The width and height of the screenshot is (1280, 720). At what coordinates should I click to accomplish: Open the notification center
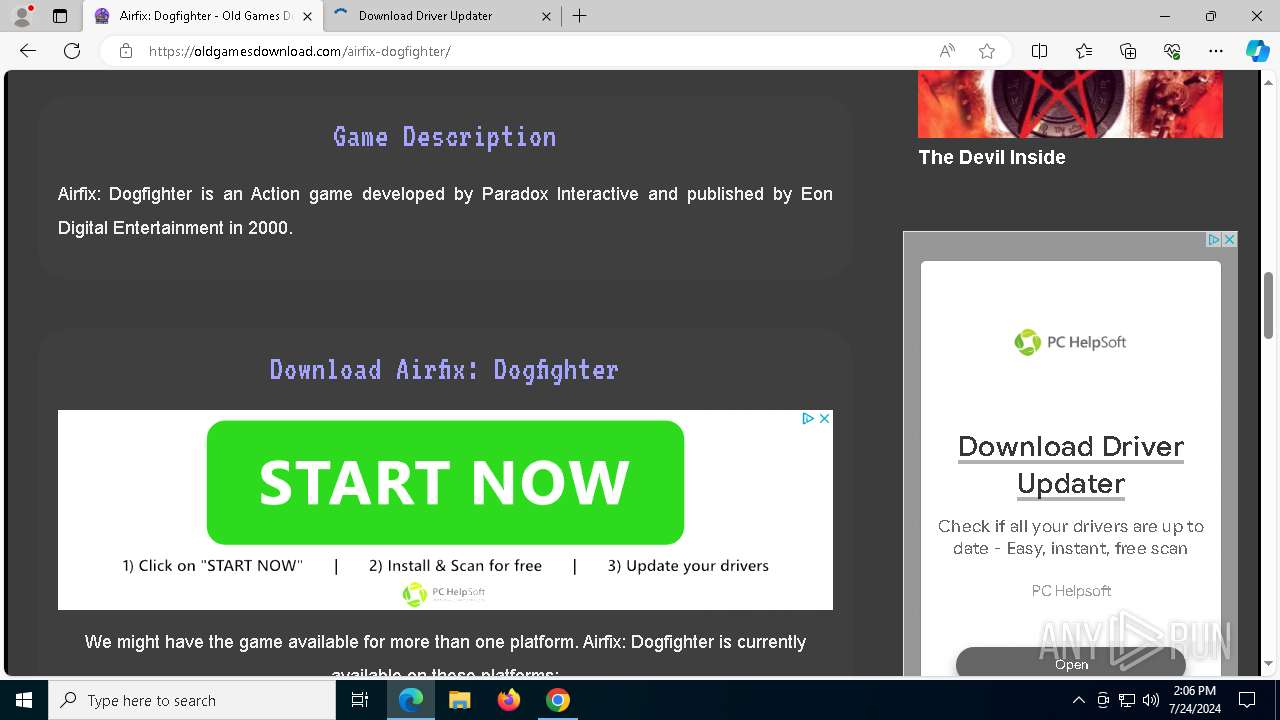coord(1247,700)
